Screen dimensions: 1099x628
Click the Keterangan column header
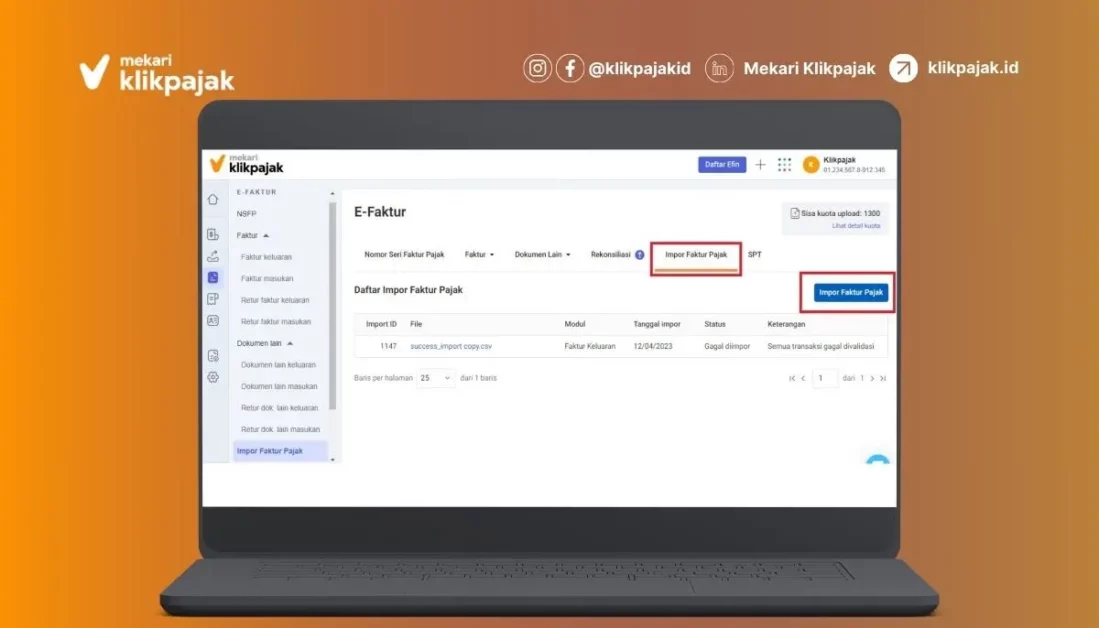pos(786,324)
